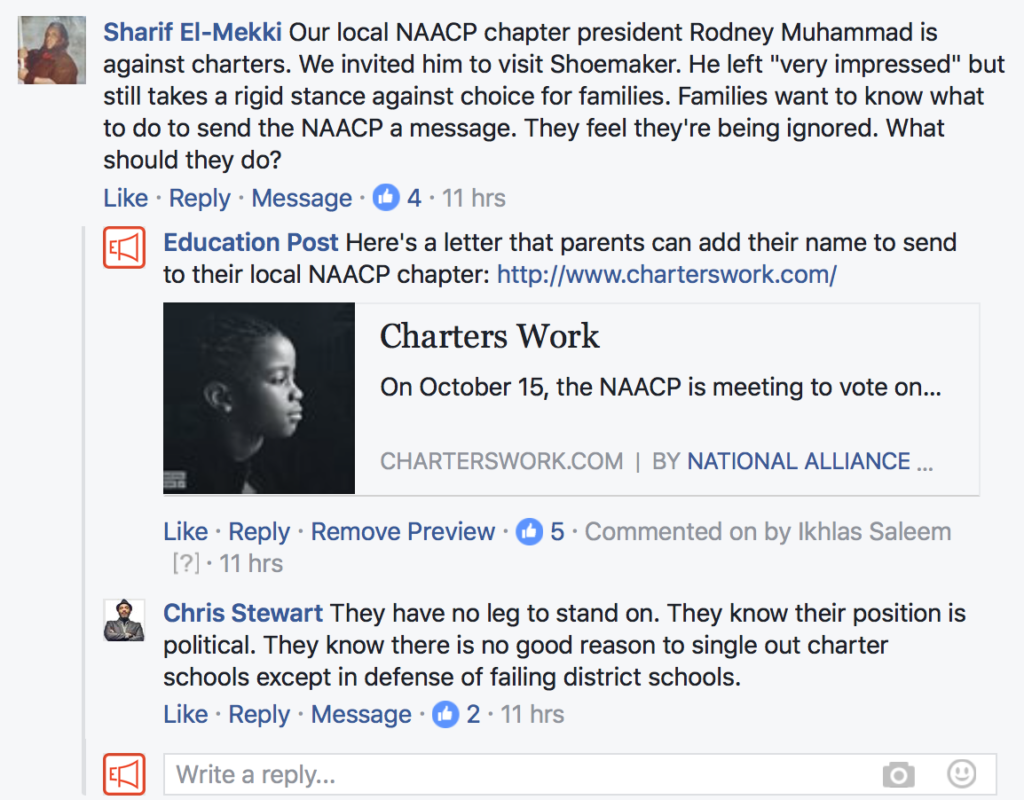Image resolution: width=1024 pixels, height=800 pixels.
Task: Reply to Chris Stewart's comment
Action: 259,715
